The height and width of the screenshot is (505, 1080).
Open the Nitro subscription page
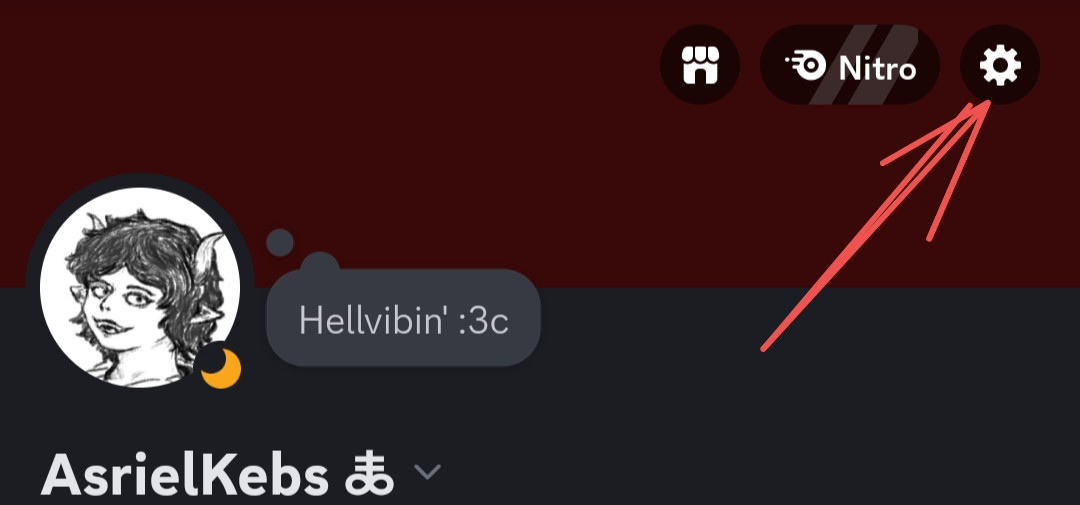[850, 65]
